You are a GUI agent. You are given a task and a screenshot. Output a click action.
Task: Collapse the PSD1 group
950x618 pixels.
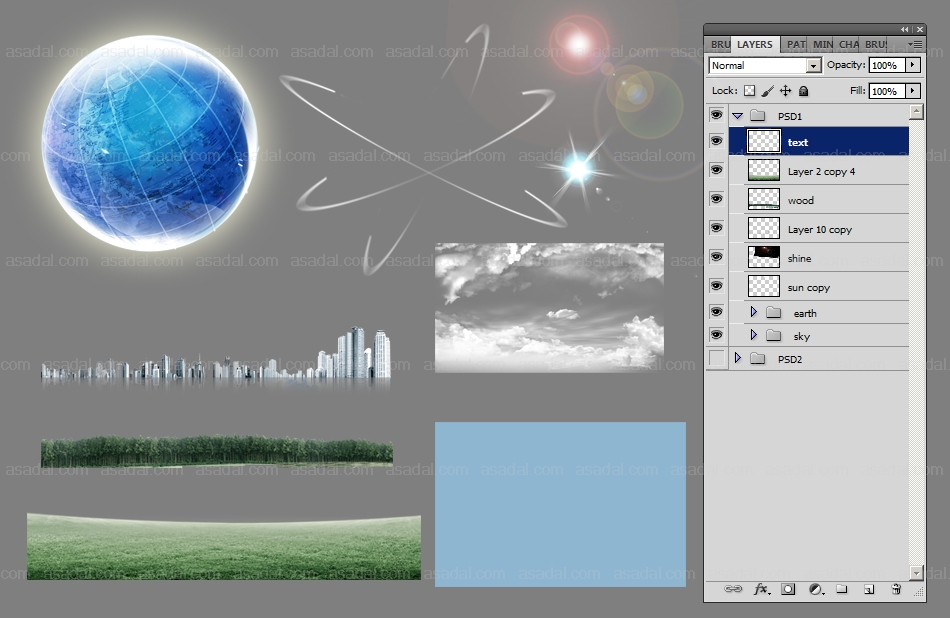pos(738,116)
